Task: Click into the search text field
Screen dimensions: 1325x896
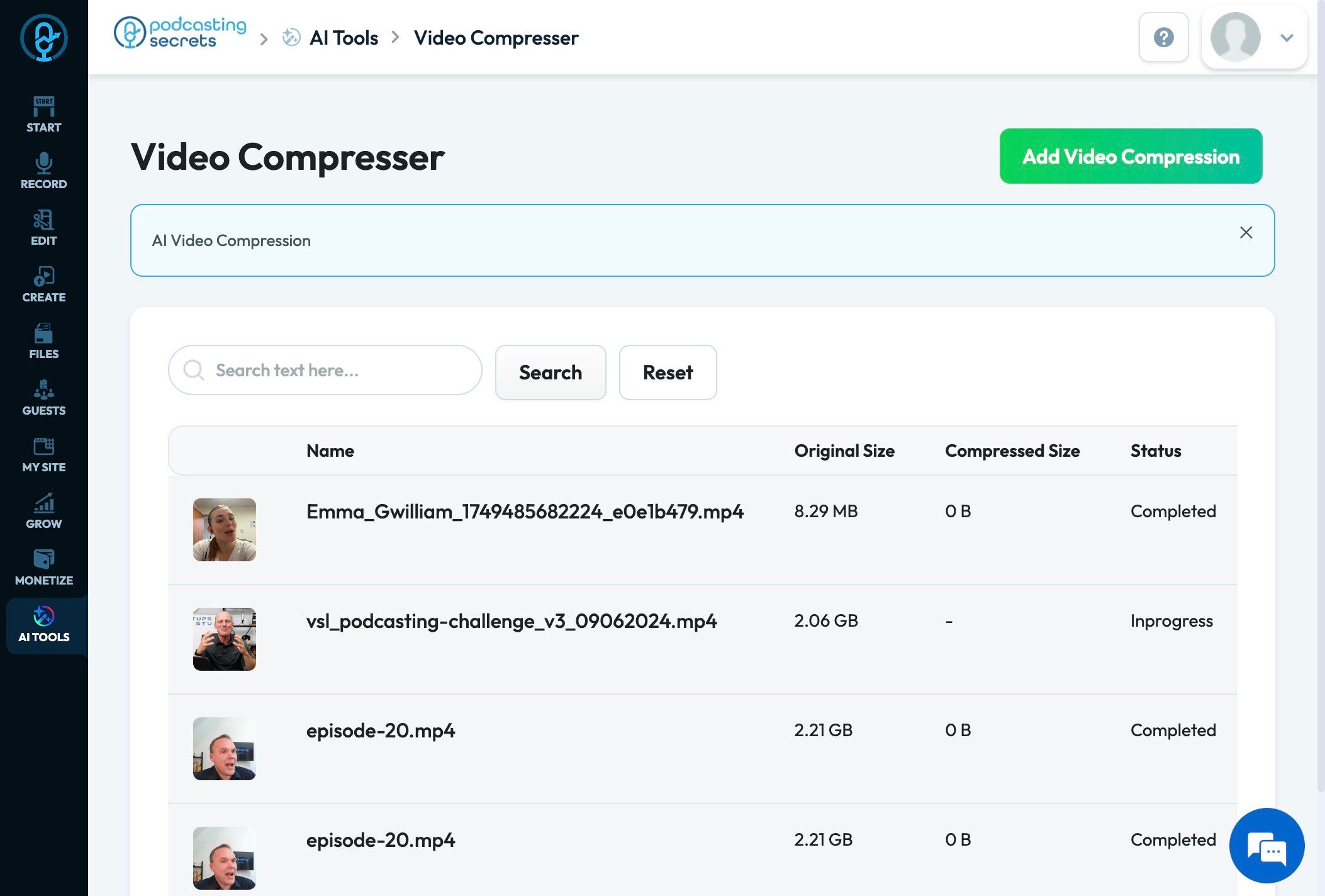Action: pyautogui.click(x=340, y=370)
